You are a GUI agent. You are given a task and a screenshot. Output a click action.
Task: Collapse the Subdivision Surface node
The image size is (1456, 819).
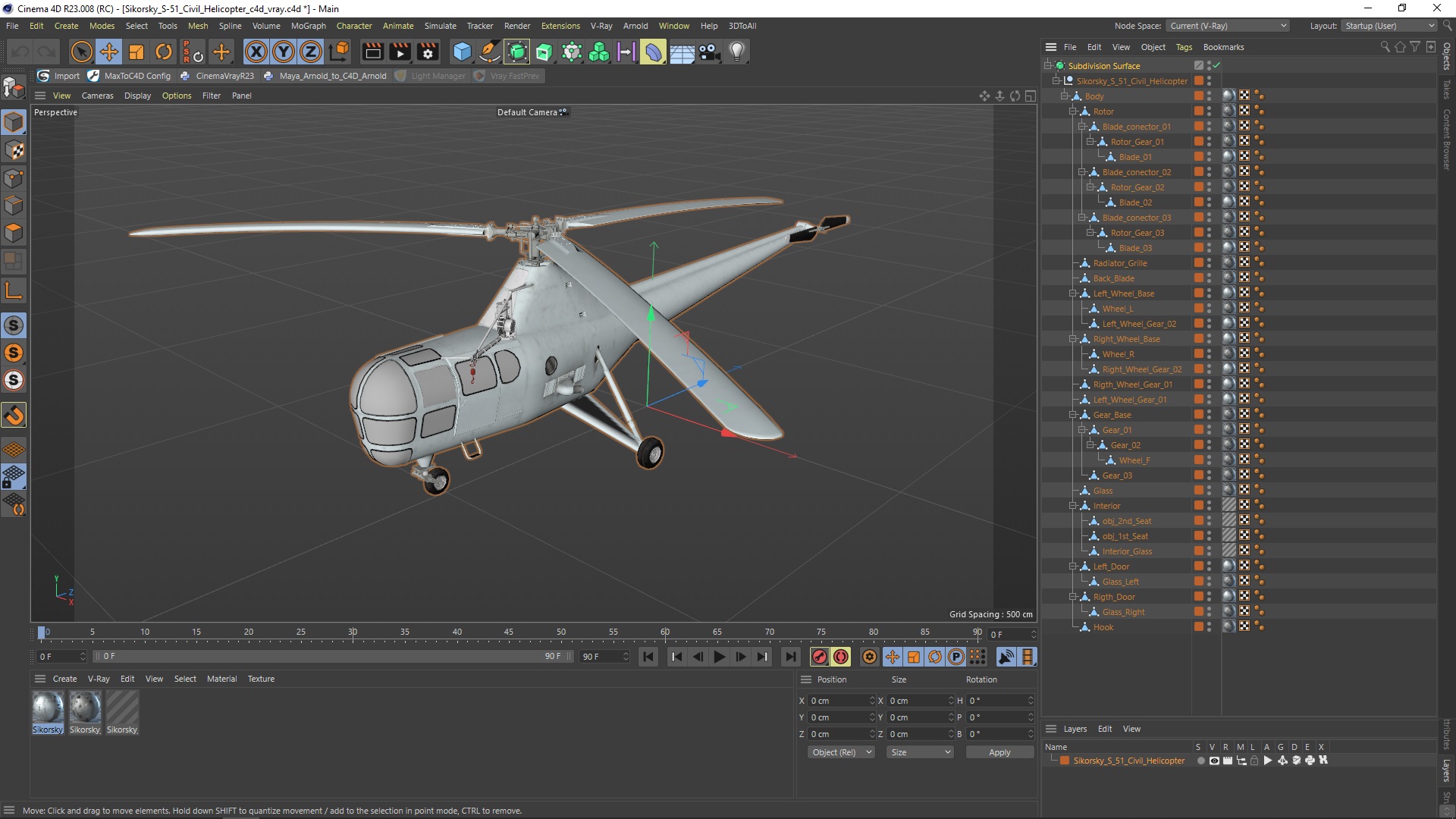[x=1047, y=66]
